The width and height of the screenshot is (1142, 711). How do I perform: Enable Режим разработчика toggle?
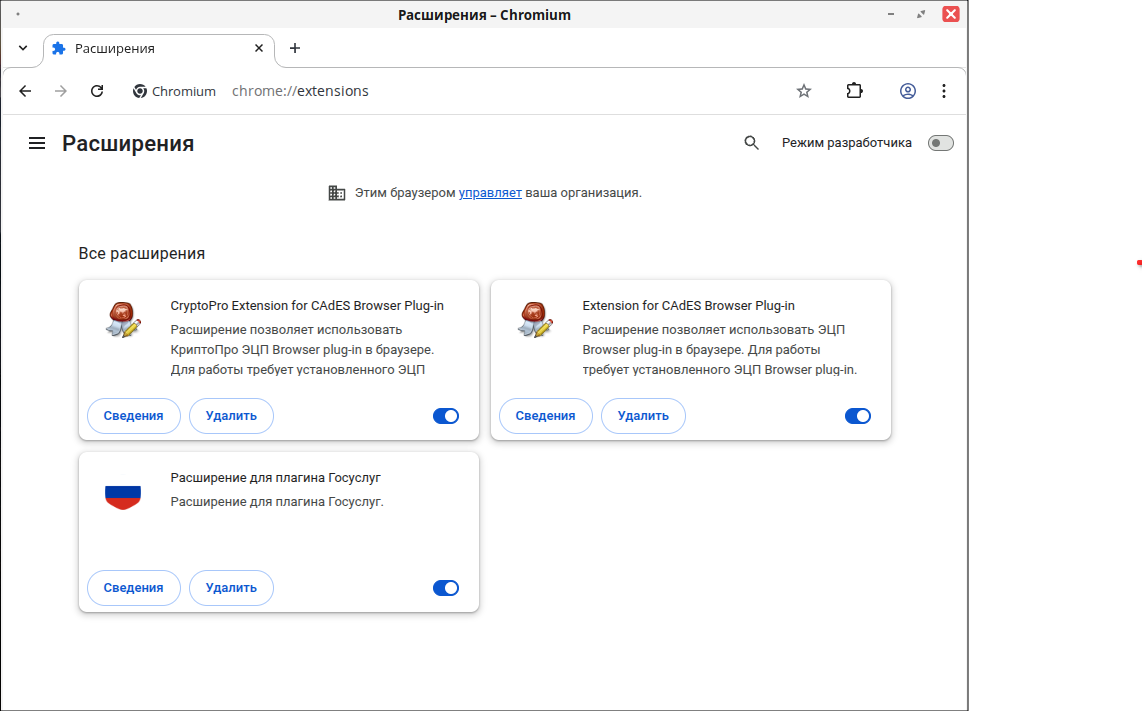coord(940,143)
